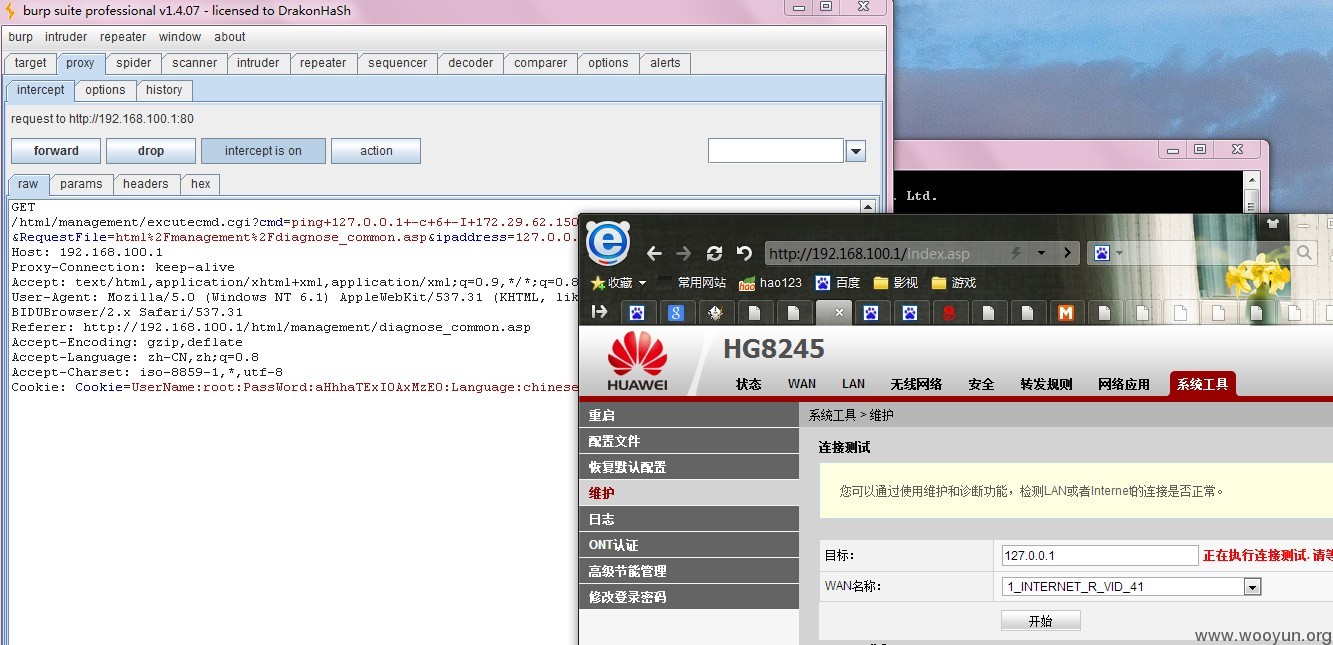Screen dimensions: 1333x645
Task: Open the 安全 router tab
Action: pyautogui.click(x=982, y=384)
